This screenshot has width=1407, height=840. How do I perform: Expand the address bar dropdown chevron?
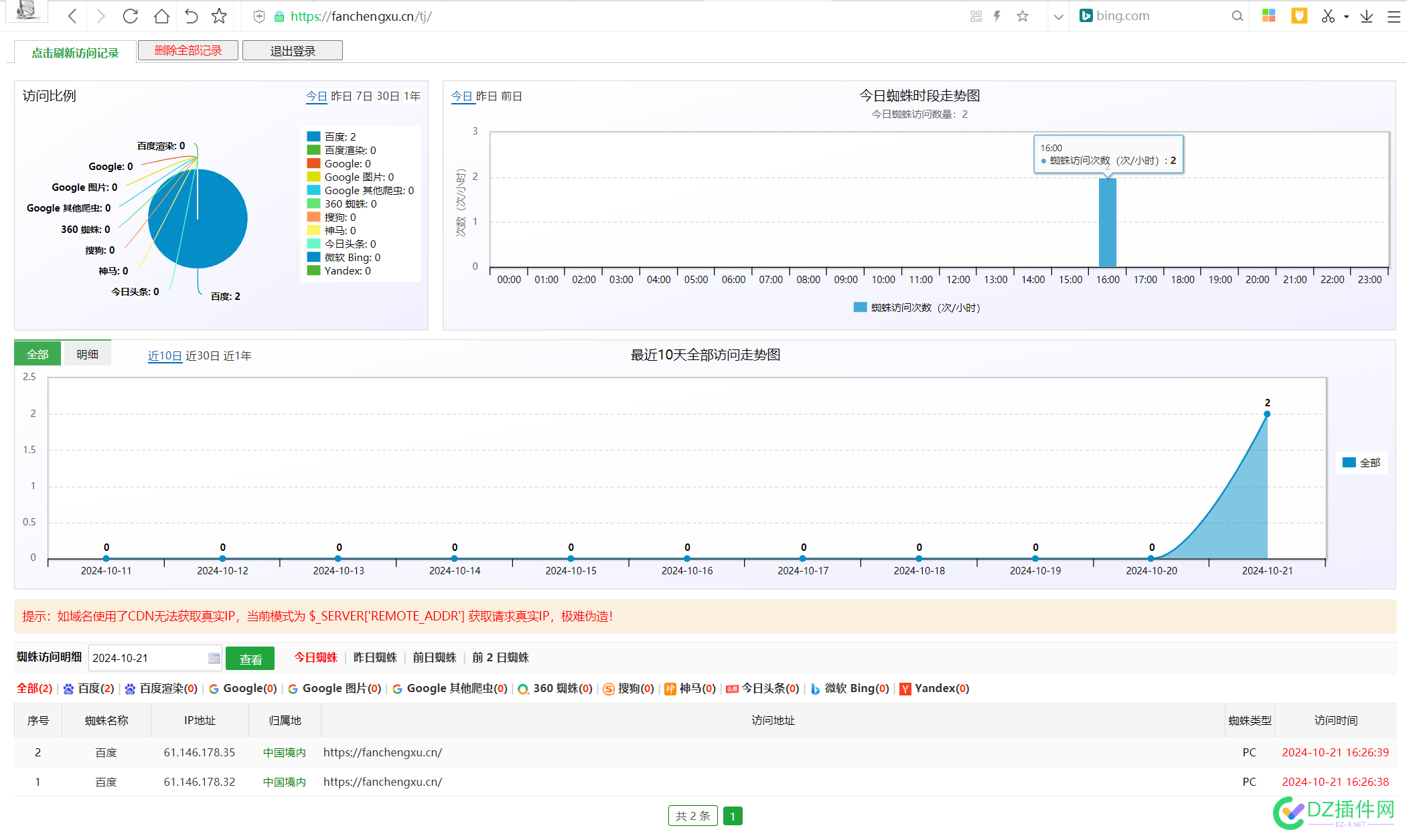pyautogui.click(x=1058, y=17)
